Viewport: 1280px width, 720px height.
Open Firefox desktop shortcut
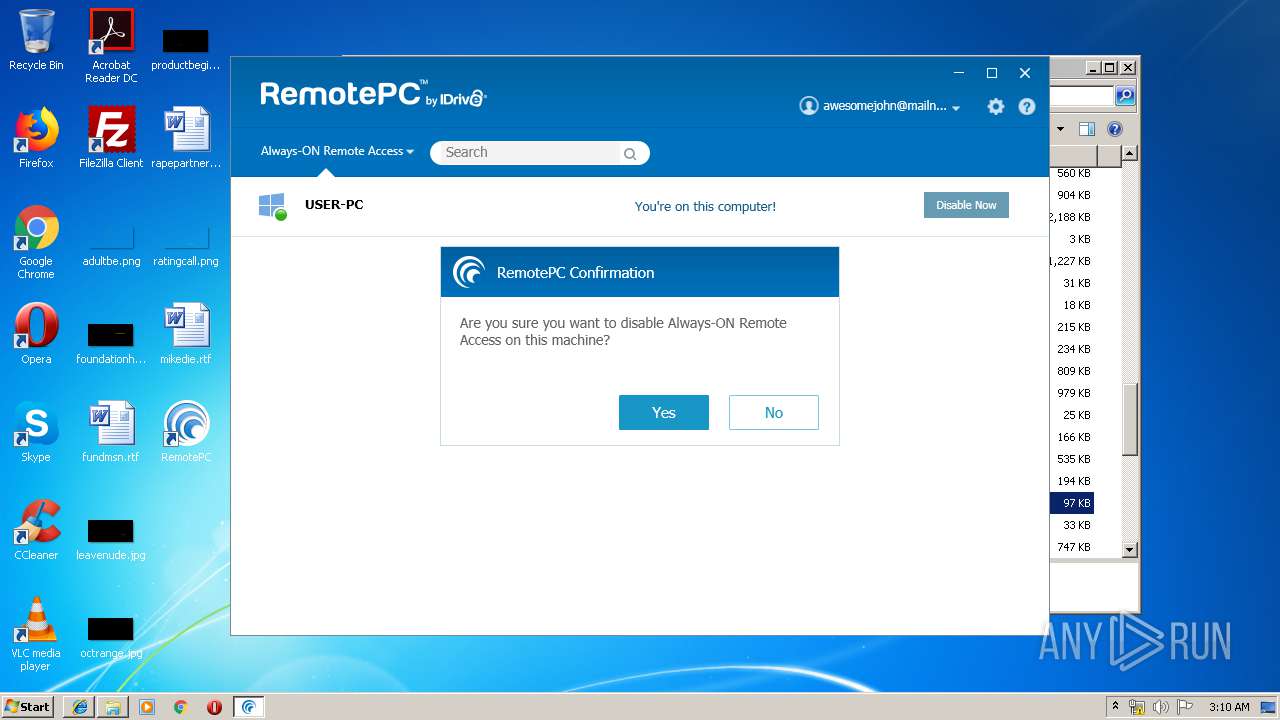tap(36, 138)
